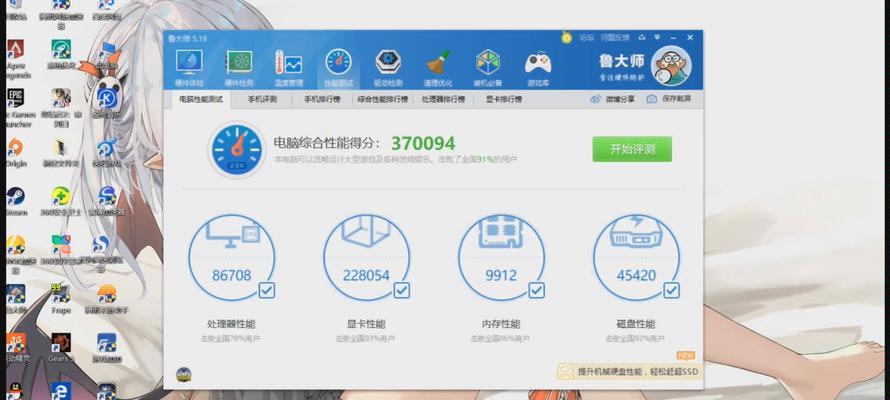
Task: Minimize the 鲁大师 window
Action: point(673,37)
